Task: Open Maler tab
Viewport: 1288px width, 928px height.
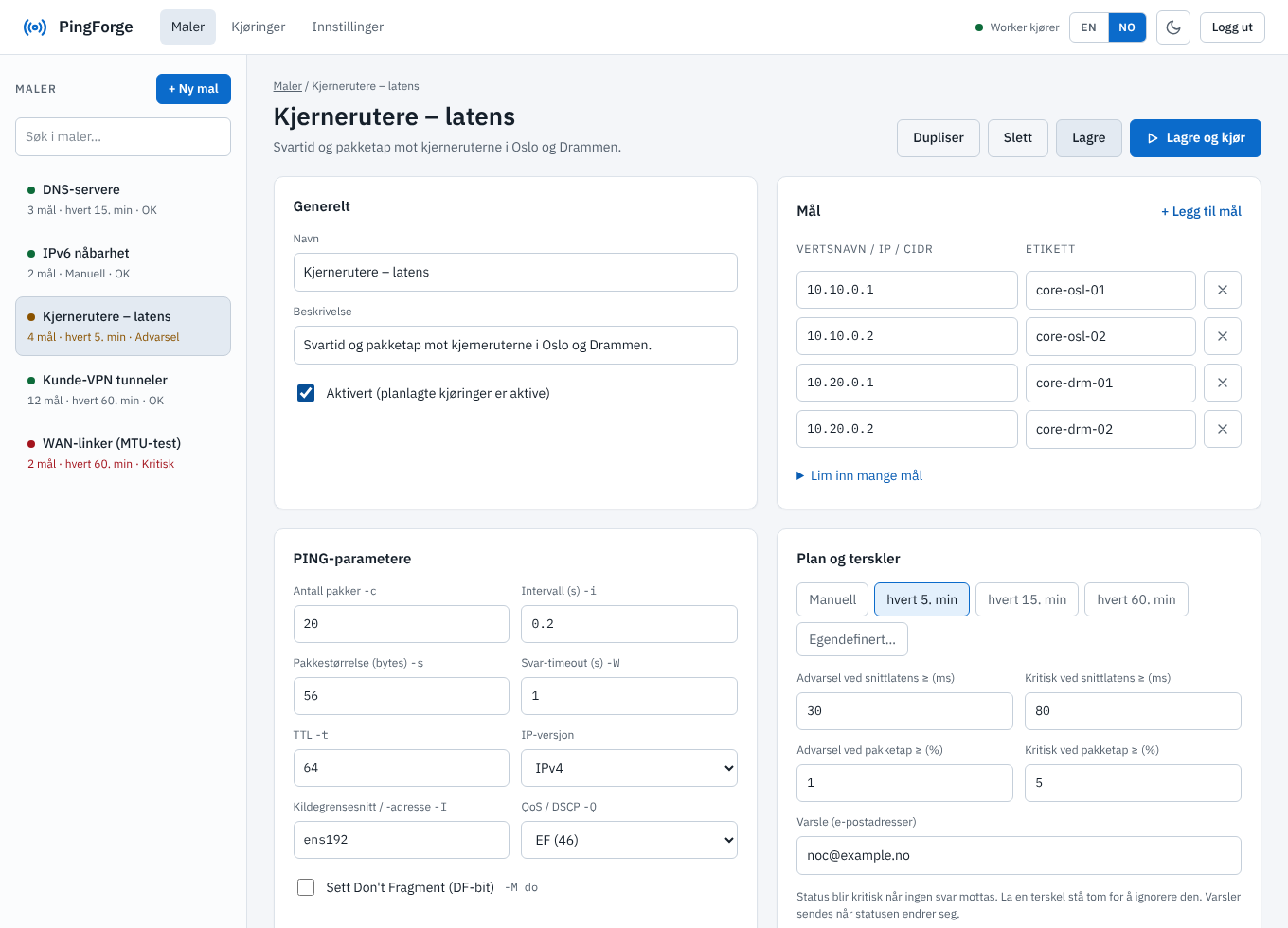Action: tap(188, 27)
